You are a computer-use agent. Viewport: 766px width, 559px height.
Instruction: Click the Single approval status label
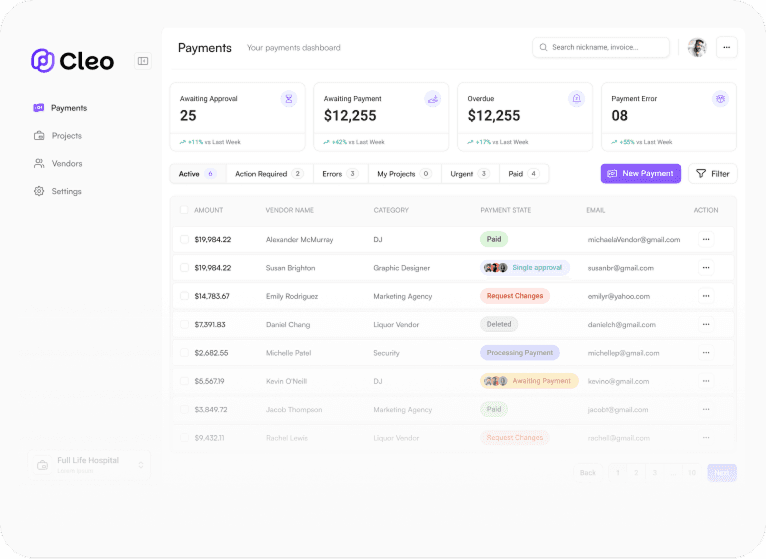tap(537, 268)
